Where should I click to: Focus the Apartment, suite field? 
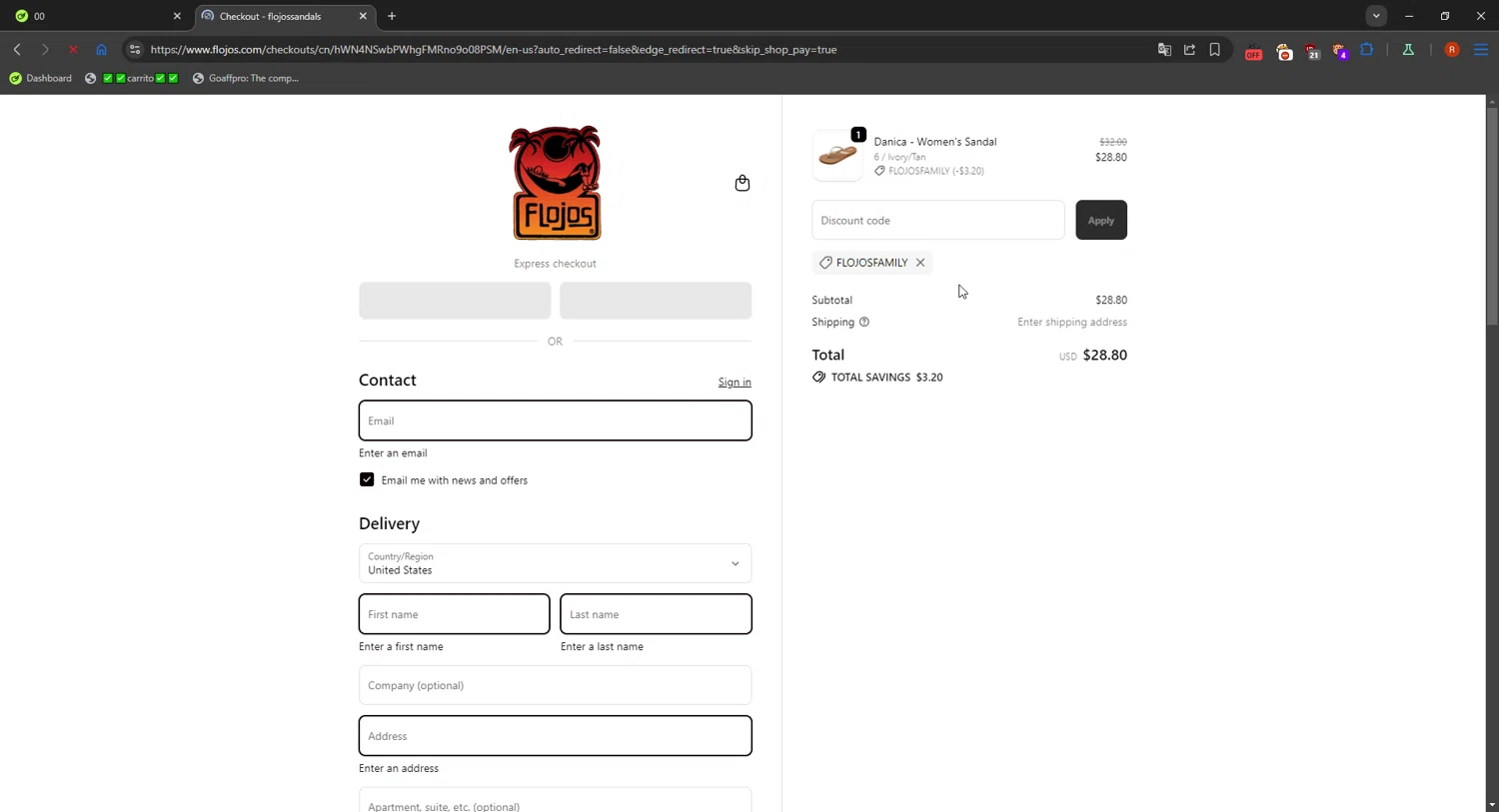coord(555,801)
